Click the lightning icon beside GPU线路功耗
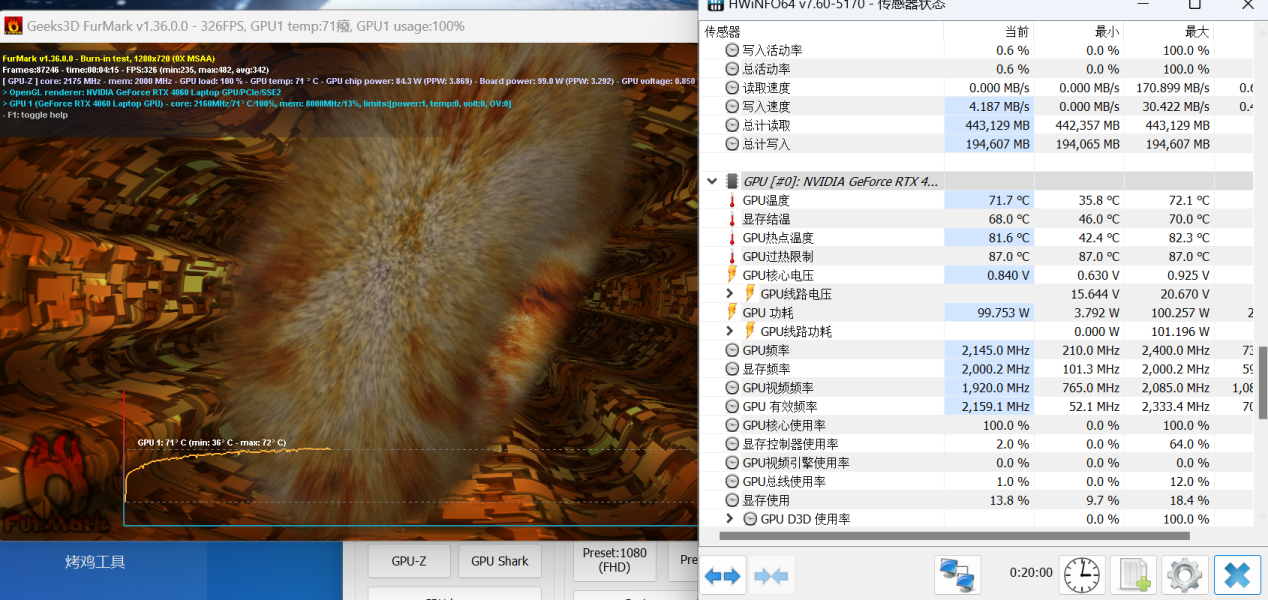1268x600 pixels. click(750, 331)
